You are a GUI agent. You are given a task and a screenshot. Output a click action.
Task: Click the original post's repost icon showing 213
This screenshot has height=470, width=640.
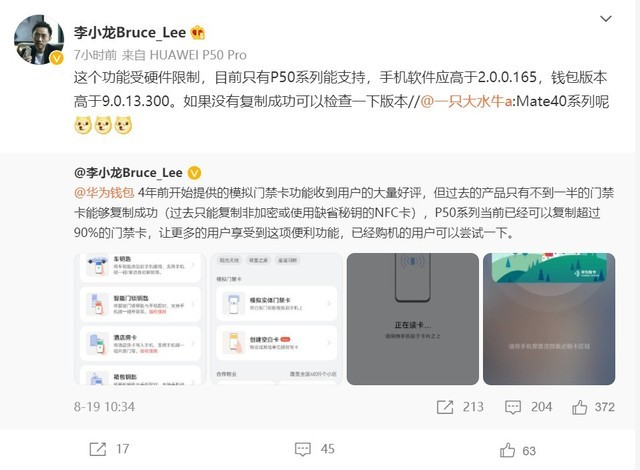445,407
